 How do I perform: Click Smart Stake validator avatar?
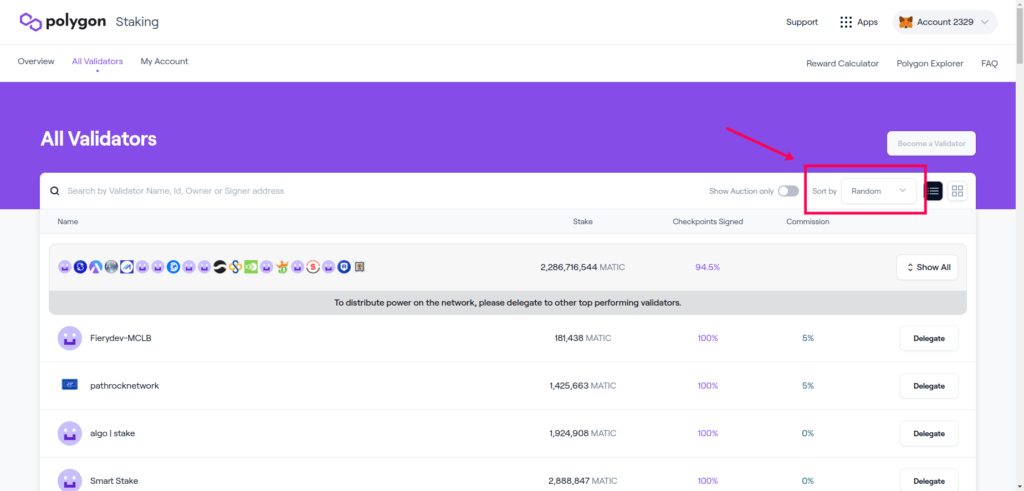tap(70, 481)
